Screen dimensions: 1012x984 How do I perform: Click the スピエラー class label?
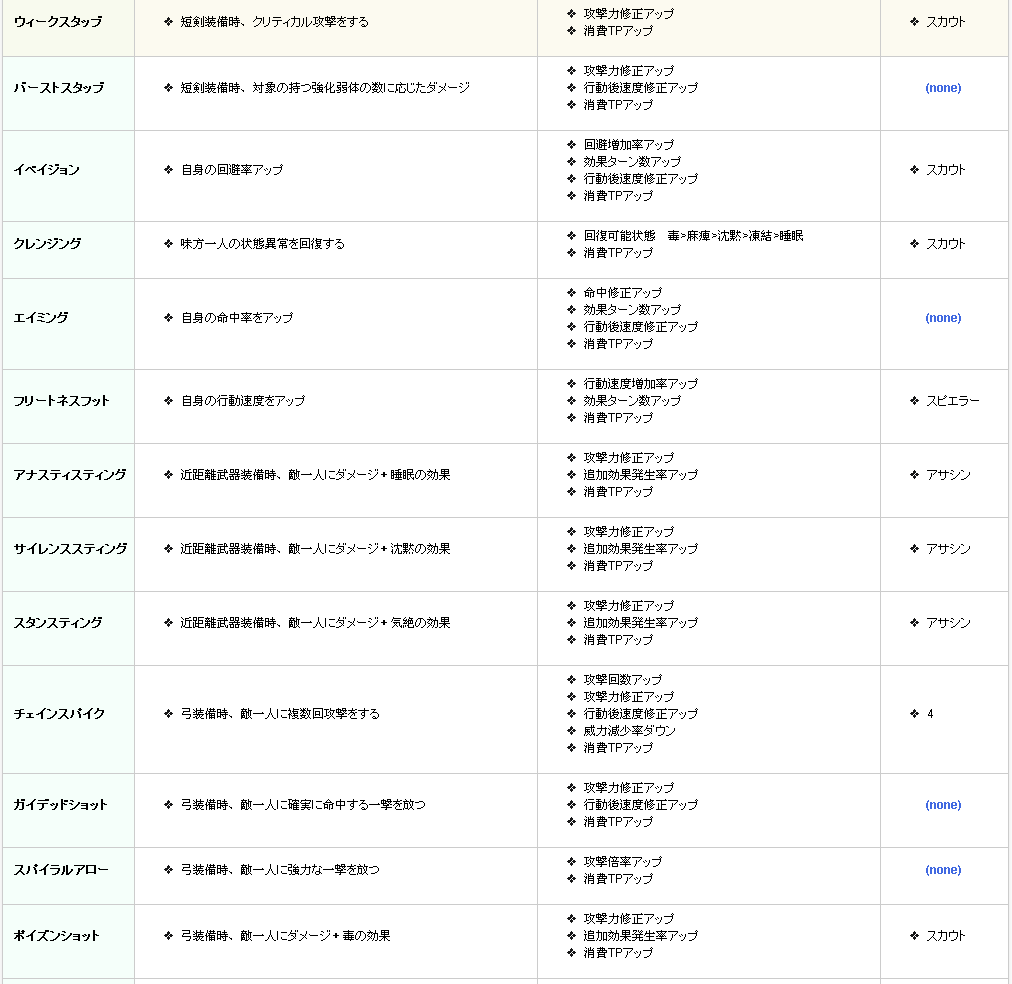pos(952,401)
